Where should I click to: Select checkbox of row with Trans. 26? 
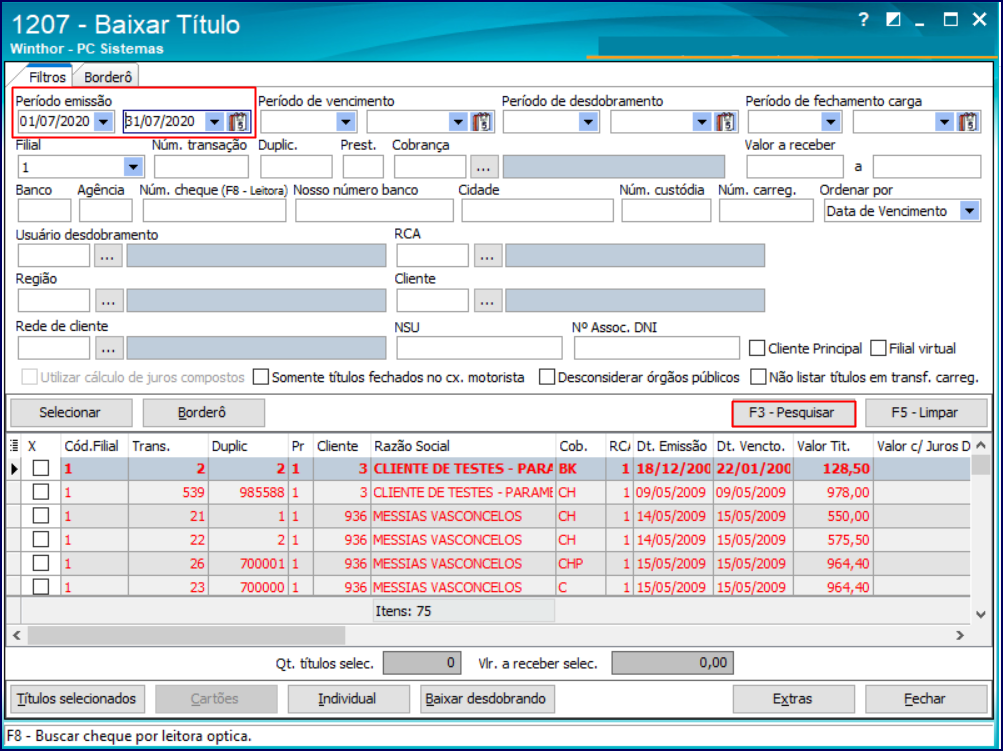(41, 563)
